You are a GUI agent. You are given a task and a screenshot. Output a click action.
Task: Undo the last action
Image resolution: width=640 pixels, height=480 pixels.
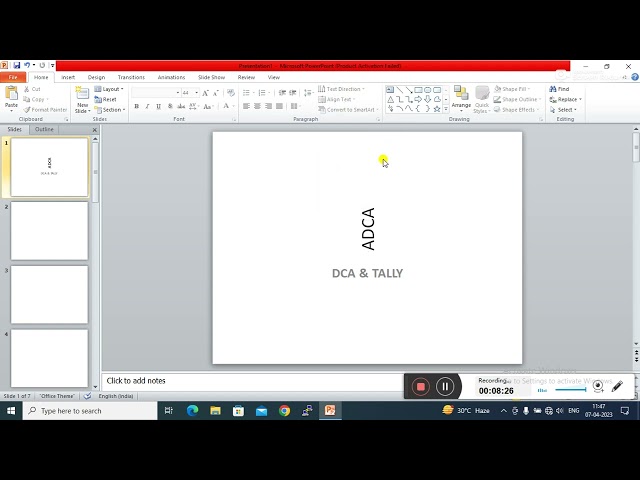[x=27, y=65]
